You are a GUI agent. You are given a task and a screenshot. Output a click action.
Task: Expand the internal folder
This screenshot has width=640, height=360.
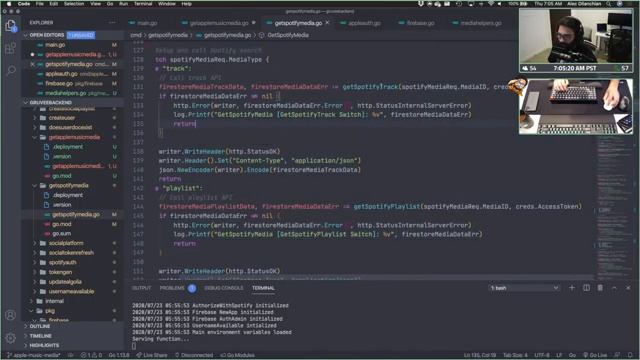[31, 301]
